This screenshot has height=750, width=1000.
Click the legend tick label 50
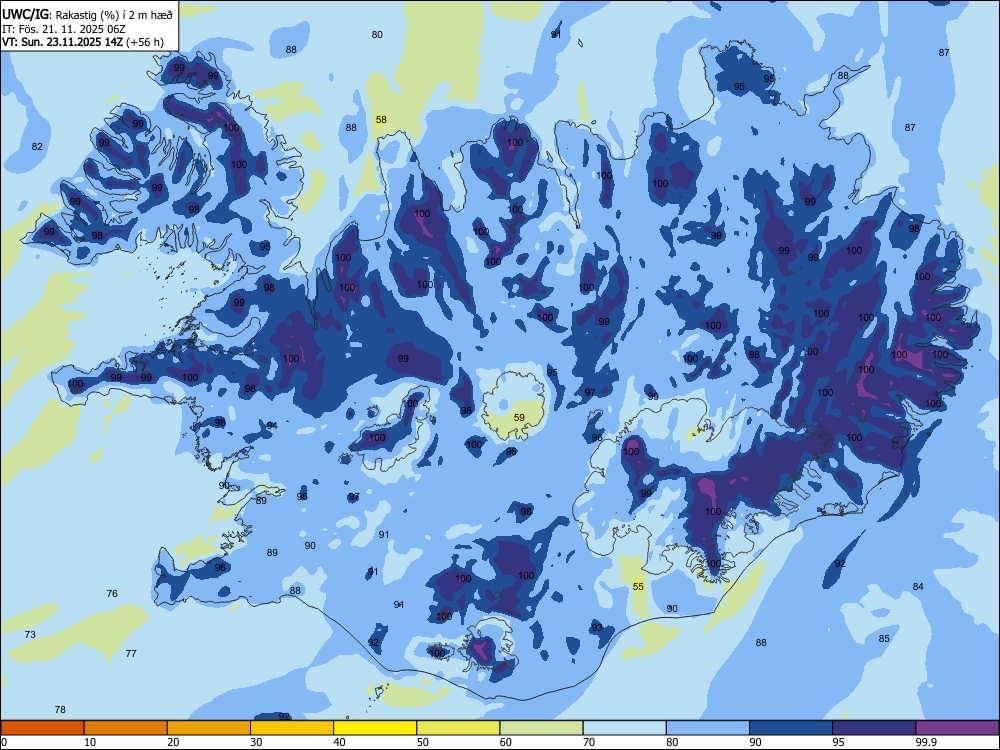[423, 742]
